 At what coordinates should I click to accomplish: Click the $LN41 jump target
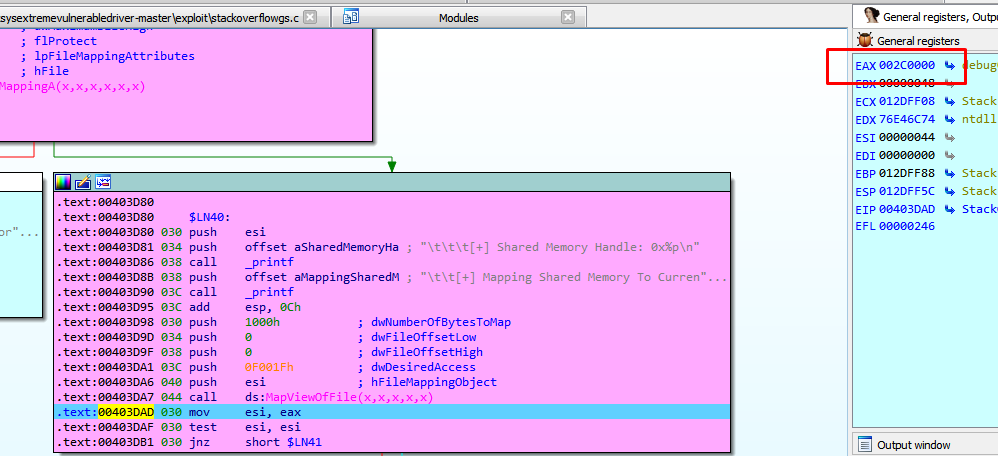pos(299,442)
